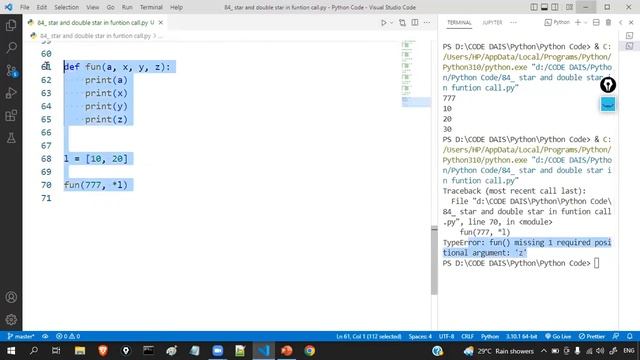Open notifications bell in status bar

click(630, 336)
